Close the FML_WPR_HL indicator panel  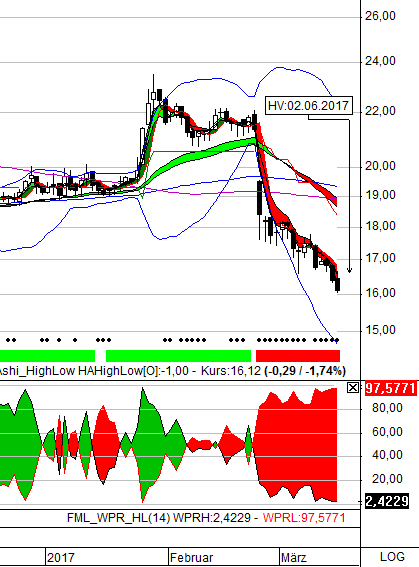click(352, 388)
